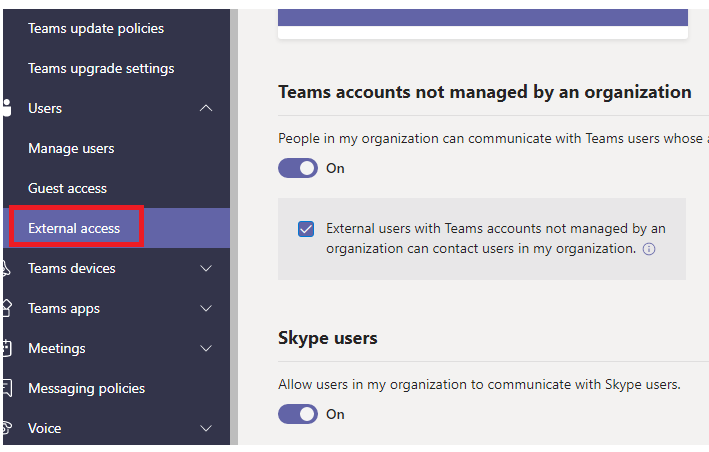Click the Voice phone icon

tap(6, 428)
